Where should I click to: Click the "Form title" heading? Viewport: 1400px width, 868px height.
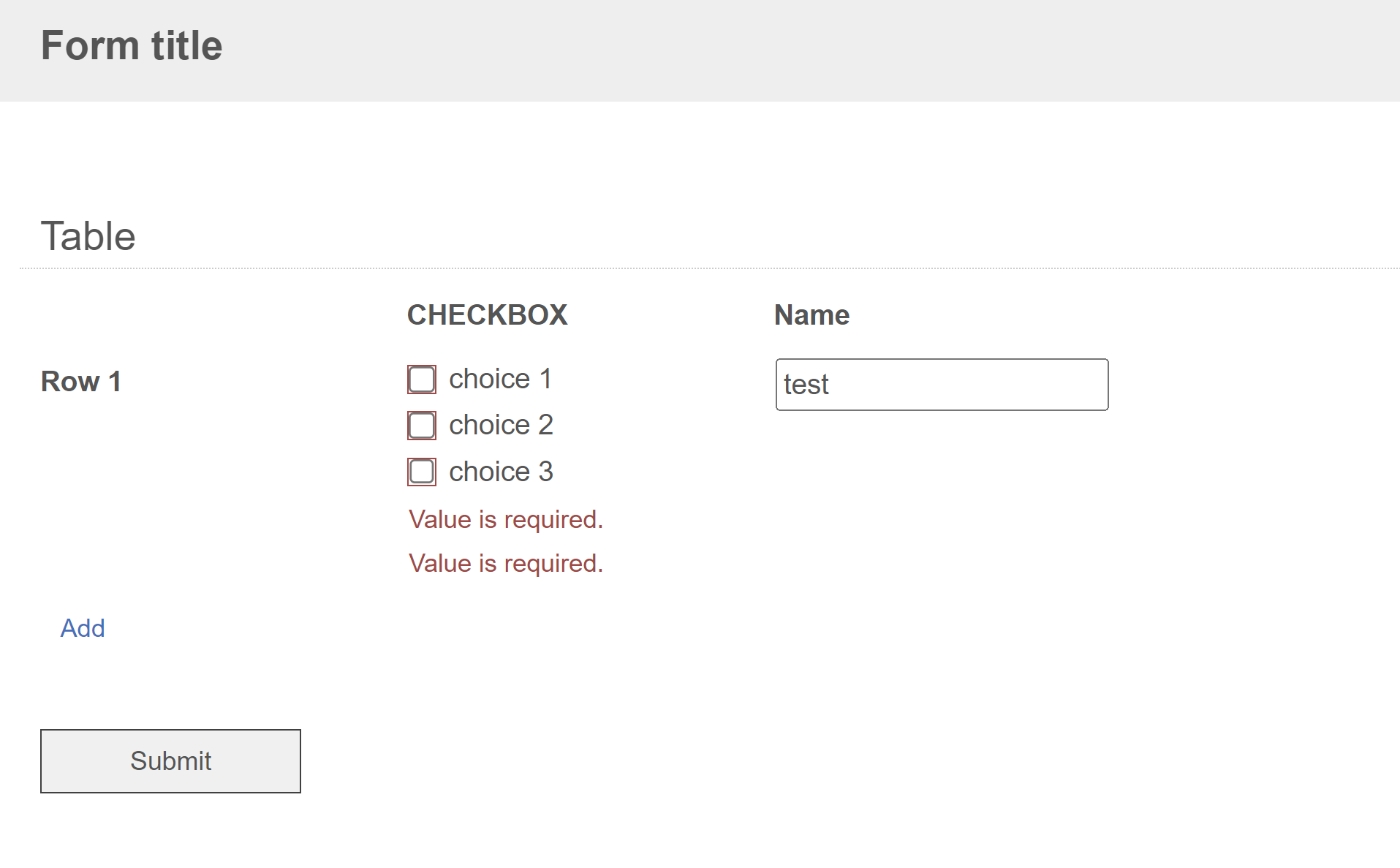point(132,46)
